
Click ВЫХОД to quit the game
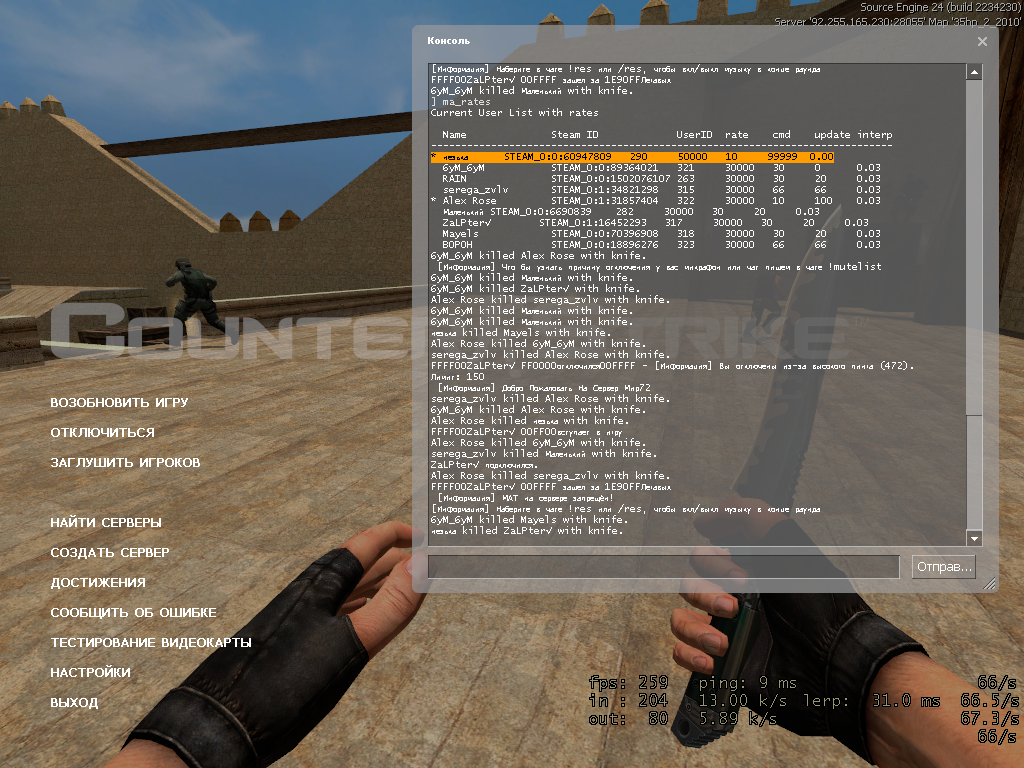[74, 703]
